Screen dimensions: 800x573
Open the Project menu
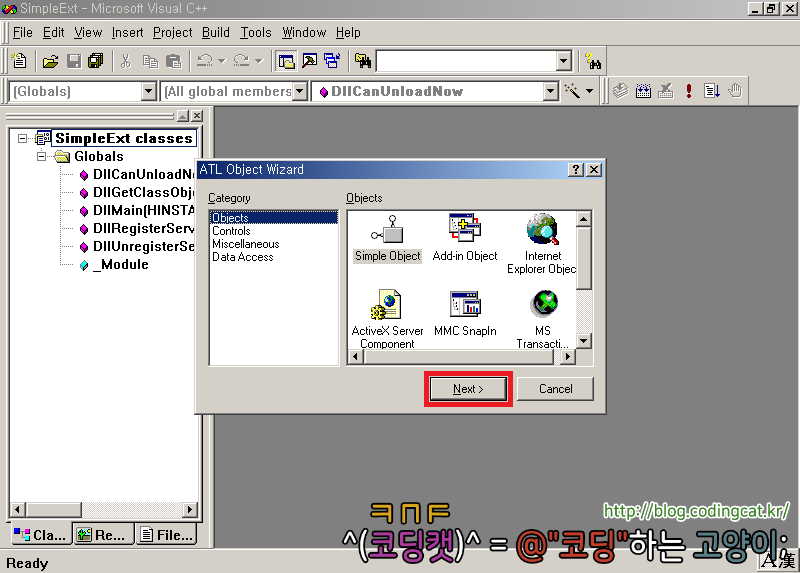(172, 33)
